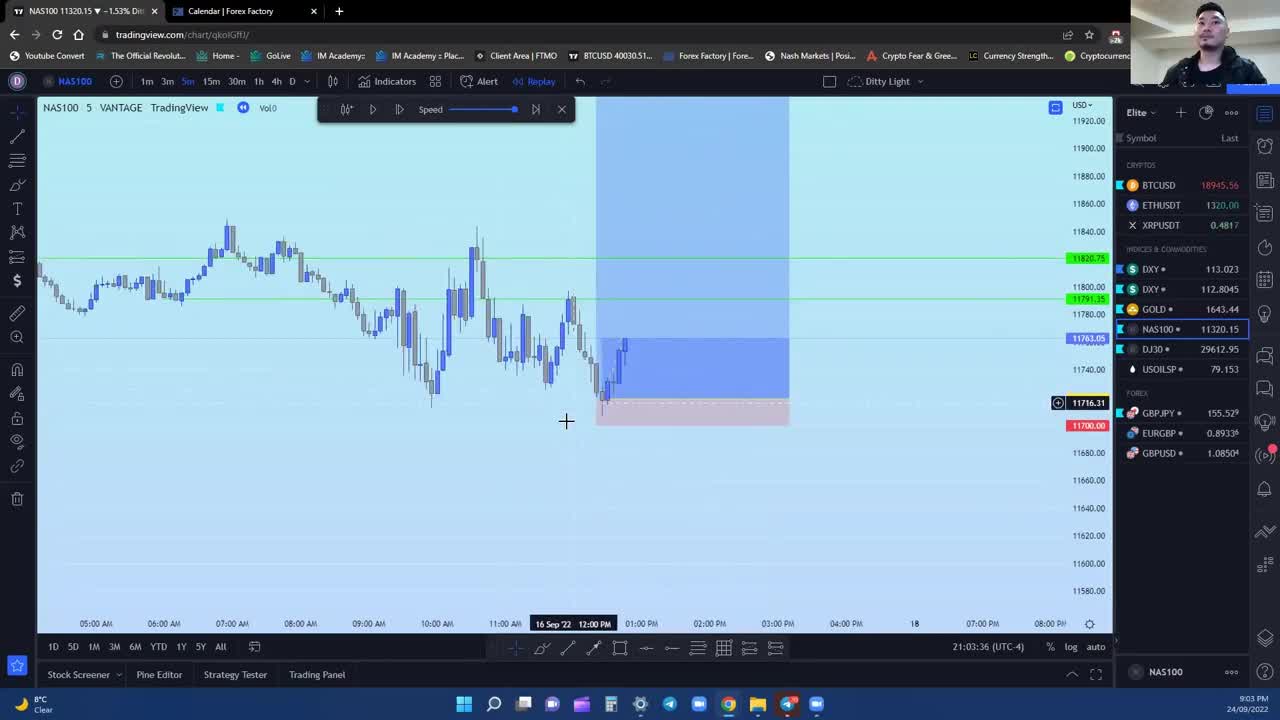The height and width of the screenshot is (720, 1280).
Task: Expand the Stock Screener dropdown arrow
Action: 118,675
